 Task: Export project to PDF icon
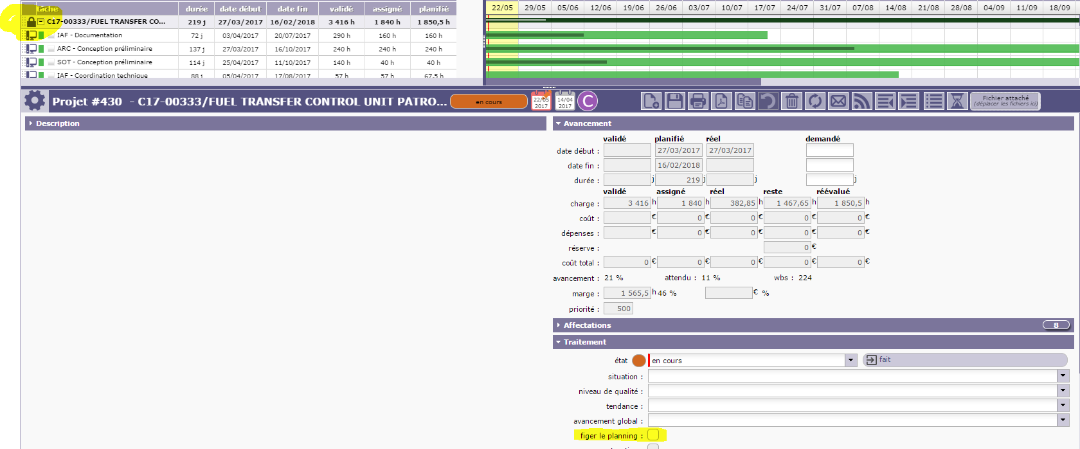tap(721, 101)
